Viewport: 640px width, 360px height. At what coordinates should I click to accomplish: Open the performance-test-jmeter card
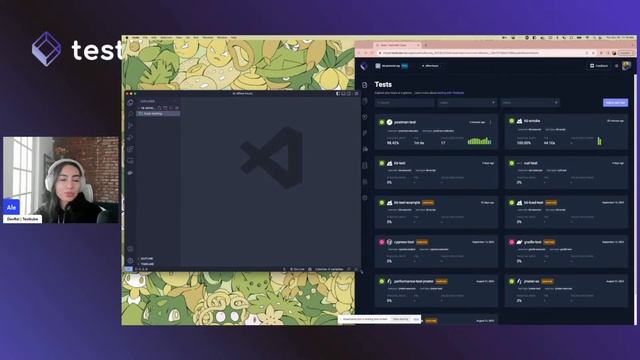pos(436,291)
